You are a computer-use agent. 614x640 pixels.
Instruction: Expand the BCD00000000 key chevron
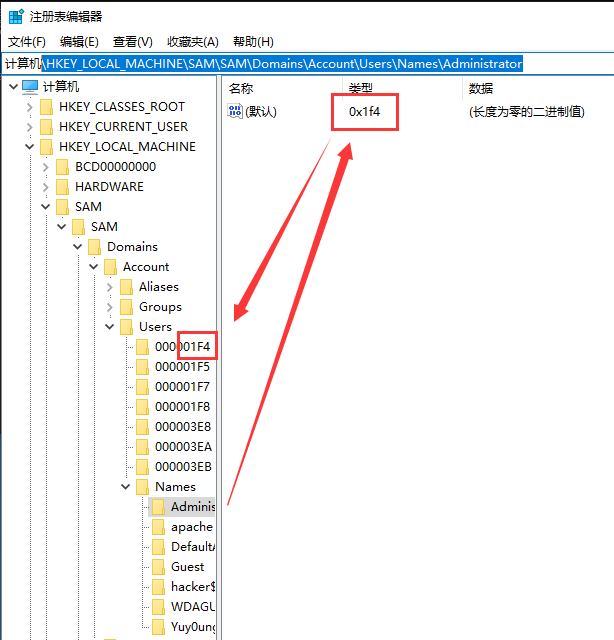click(45, 167)
